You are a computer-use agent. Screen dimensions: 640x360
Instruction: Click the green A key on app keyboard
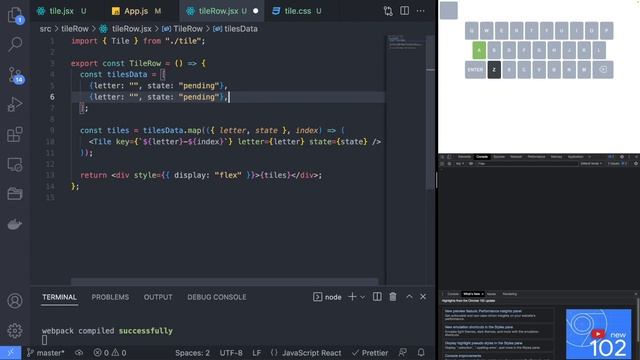479,50
